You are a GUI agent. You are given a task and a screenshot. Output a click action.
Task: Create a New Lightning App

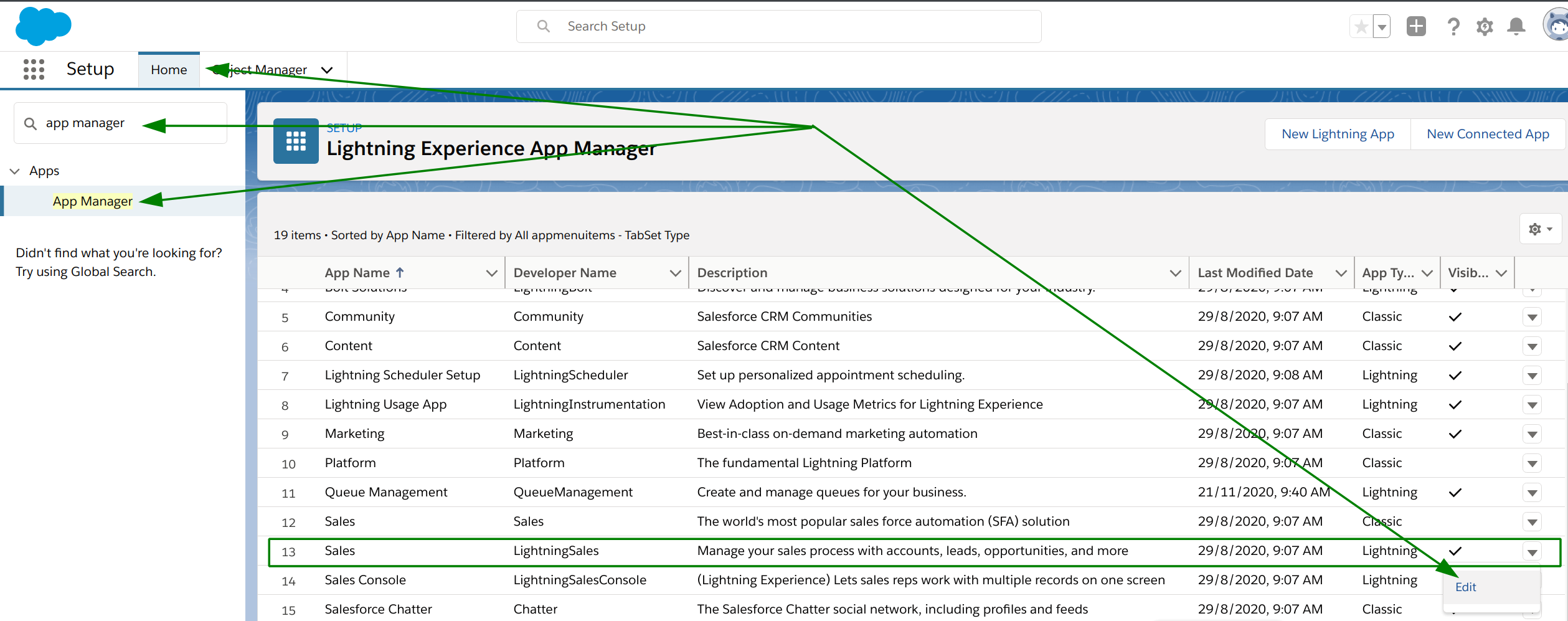pyautogui.click(x=1338, y=134)
